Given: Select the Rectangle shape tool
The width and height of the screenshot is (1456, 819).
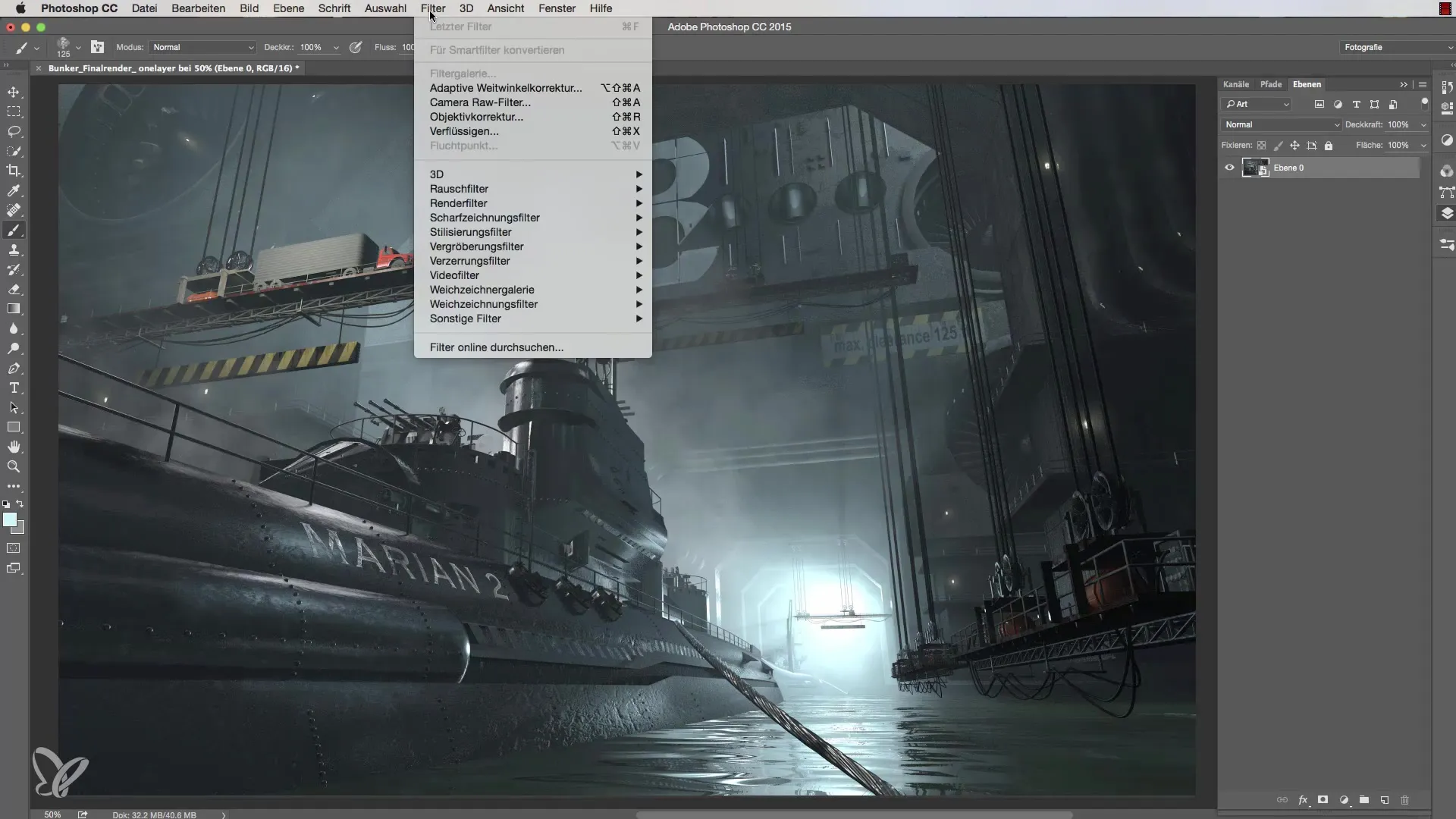Looking at the screenshot, I should [x=14, y=427].
